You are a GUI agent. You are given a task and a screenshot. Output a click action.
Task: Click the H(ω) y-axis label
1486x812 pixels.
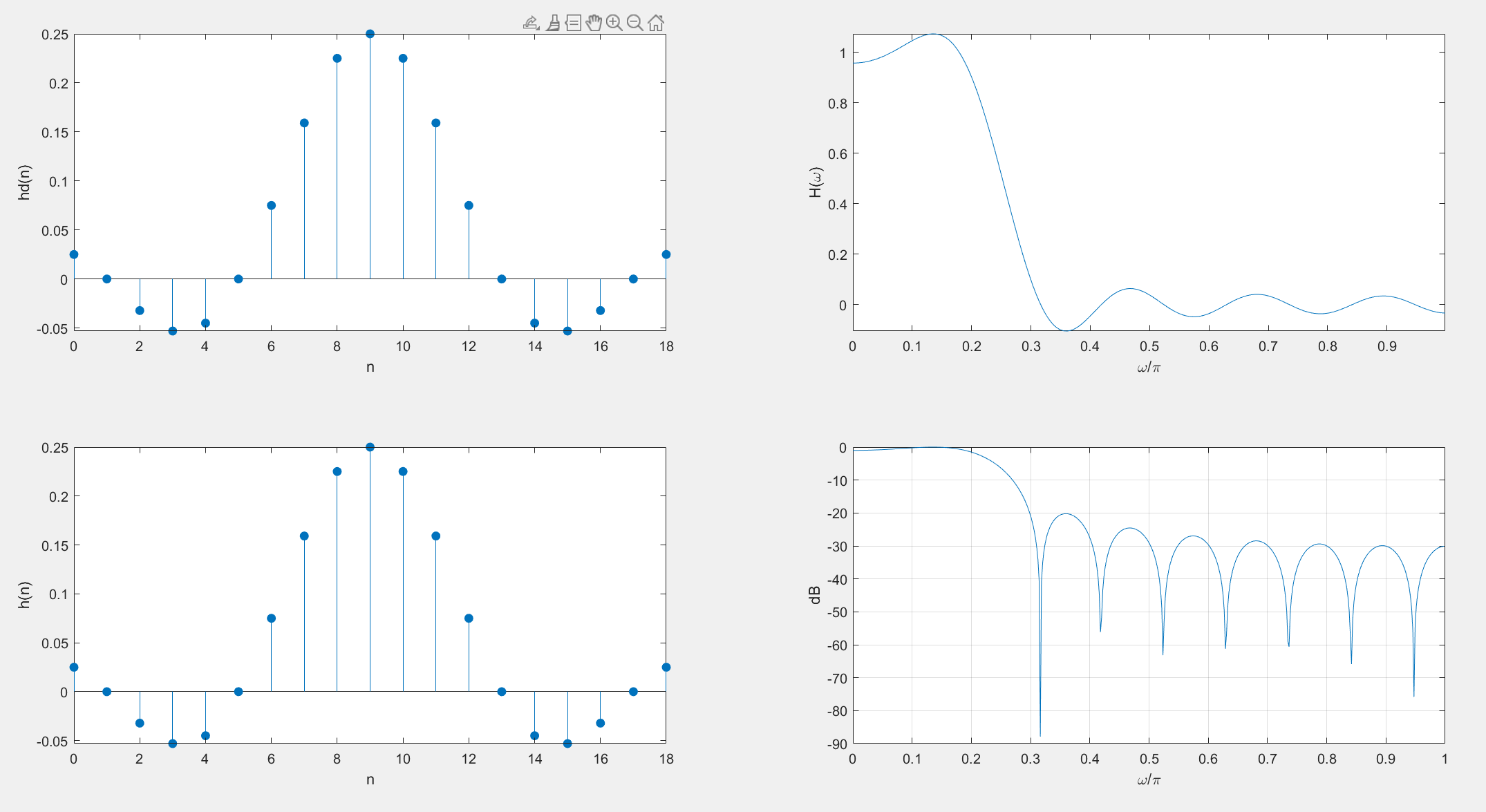816,182
